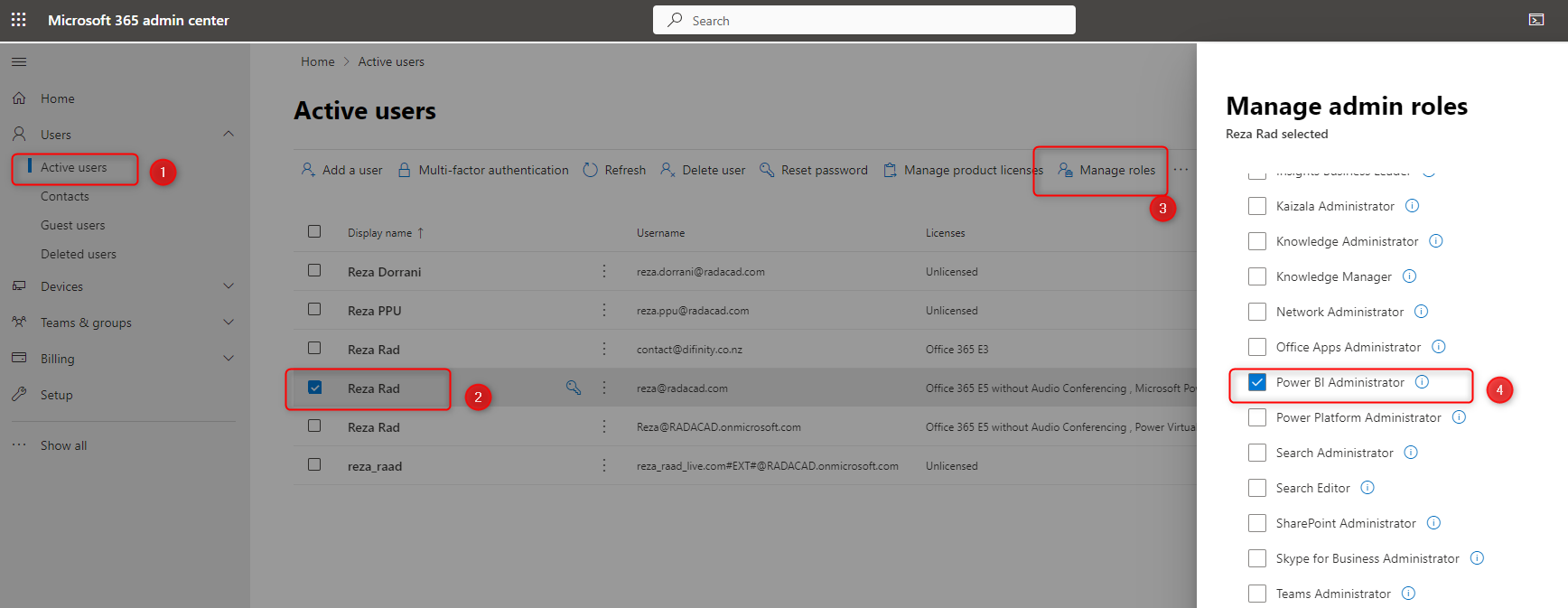1568x608 pixels.
Task: Click Add a user button
Action: (x=341, y=170)
